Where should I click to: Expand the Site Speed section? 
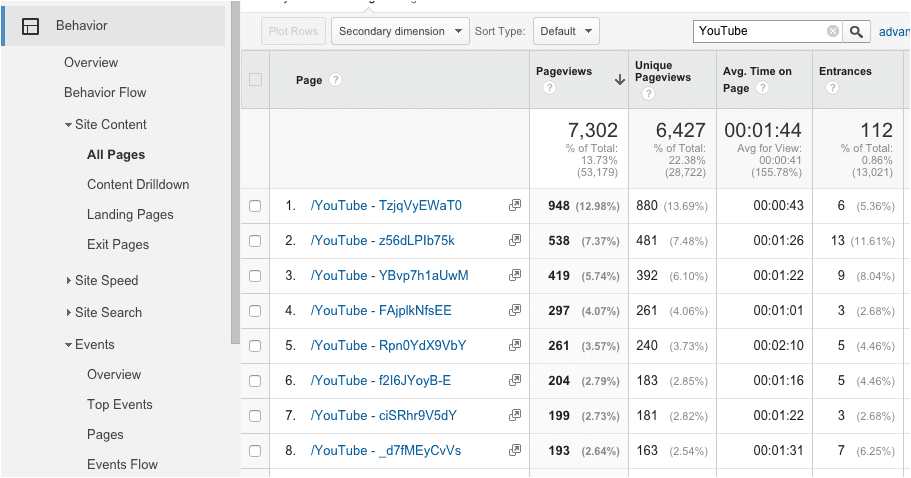(x=69, y=281)
